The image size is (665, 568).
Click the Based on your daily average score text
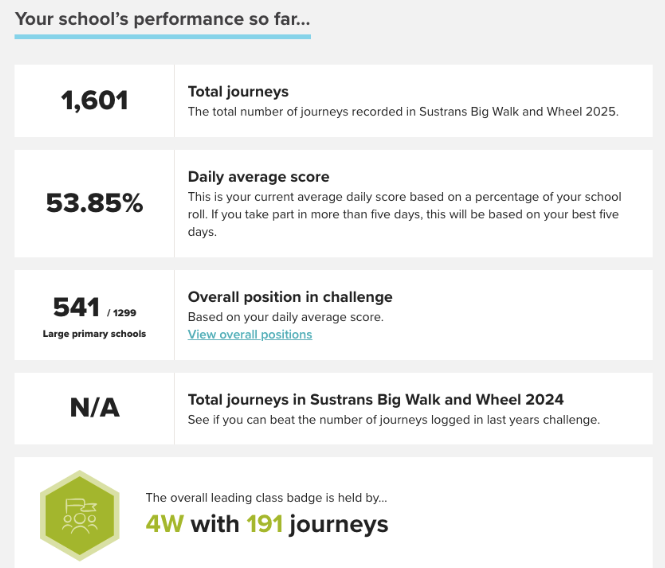click(x=285, y=317)
